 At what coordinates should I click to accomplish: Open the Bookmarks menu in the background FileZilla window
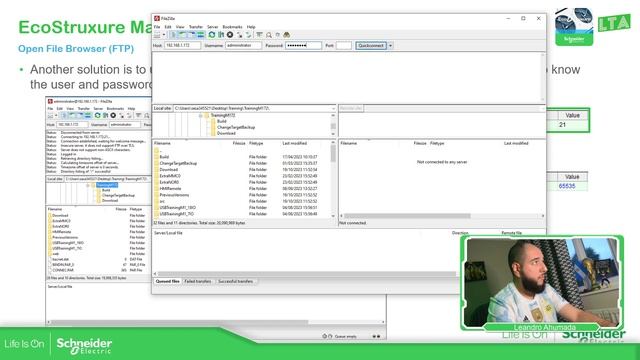tap(115, 109)
